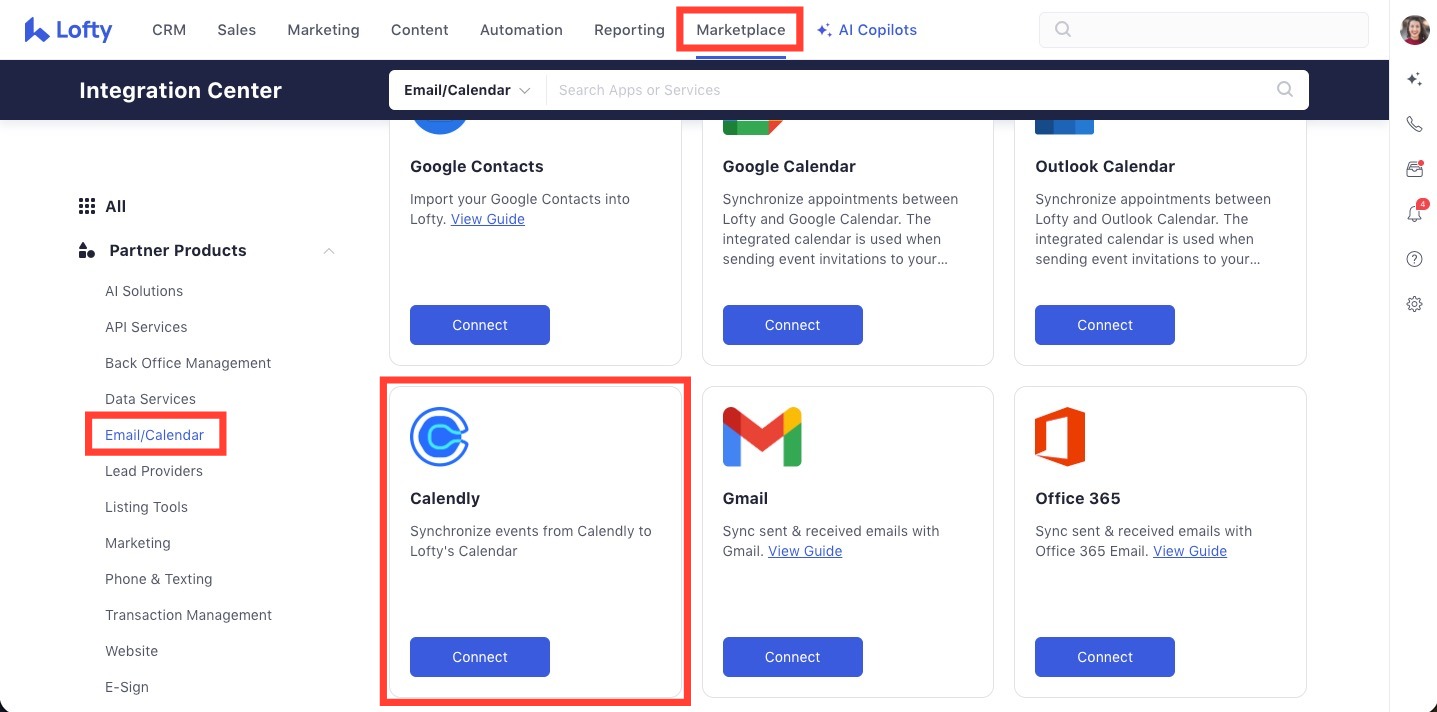
Task: Select All integrations category
Action: (x=116, y=206)
